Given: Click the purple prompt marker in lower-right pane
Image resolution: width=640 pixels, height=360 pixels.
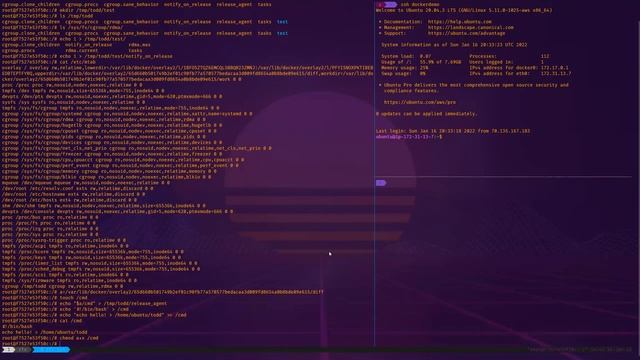Looking at the screenshot, I should (x=381, y=183).
